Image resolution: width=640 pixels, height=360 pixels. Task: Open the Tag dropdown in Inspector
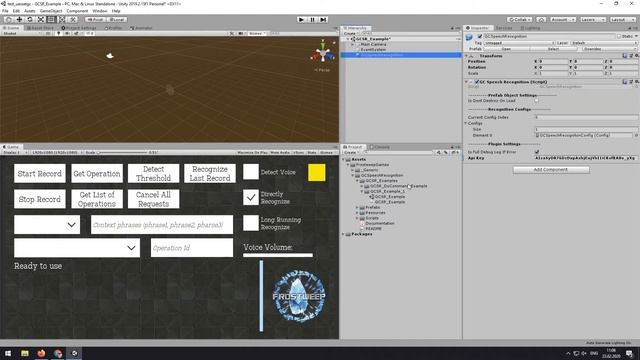pyautogui.click(x=519, y=43)
